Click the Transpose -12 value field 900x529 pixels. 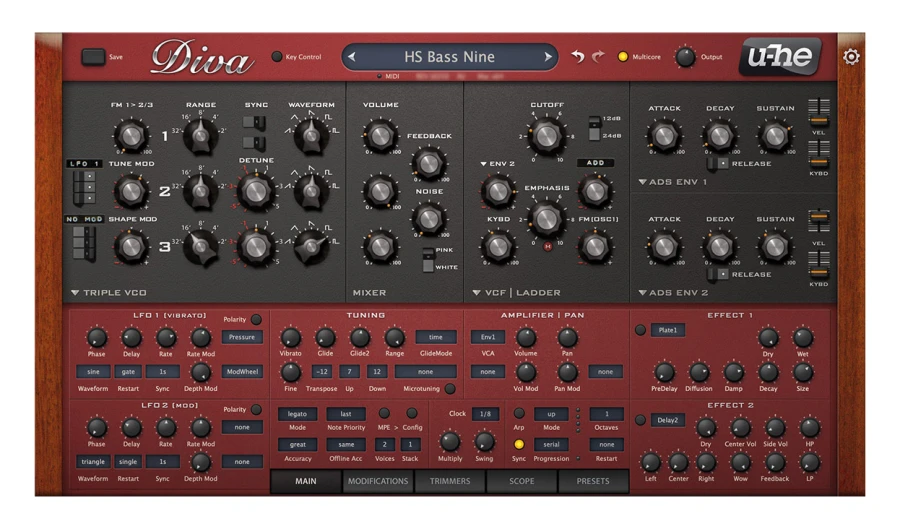[x=323, y=372]
